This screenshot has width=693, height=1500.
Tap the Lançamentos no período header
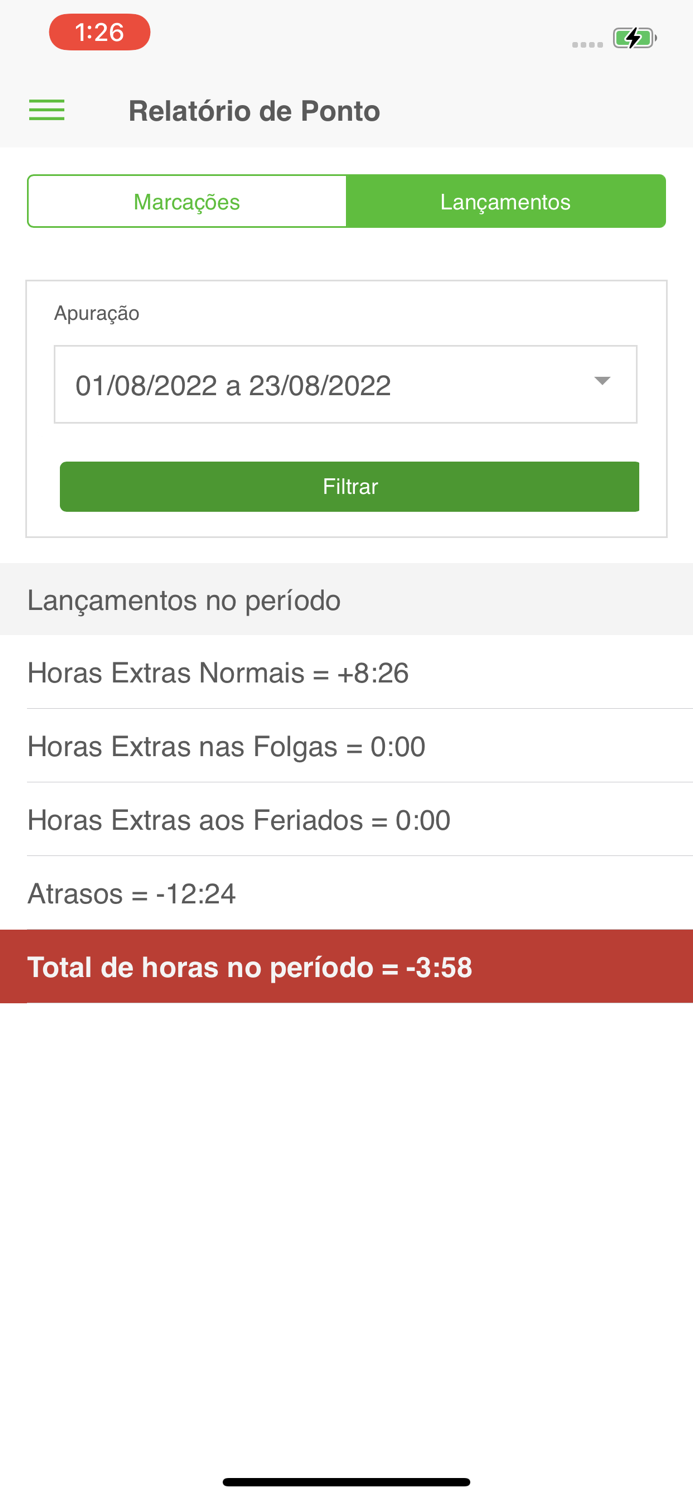pyautogui.click(x=184, y=600)
